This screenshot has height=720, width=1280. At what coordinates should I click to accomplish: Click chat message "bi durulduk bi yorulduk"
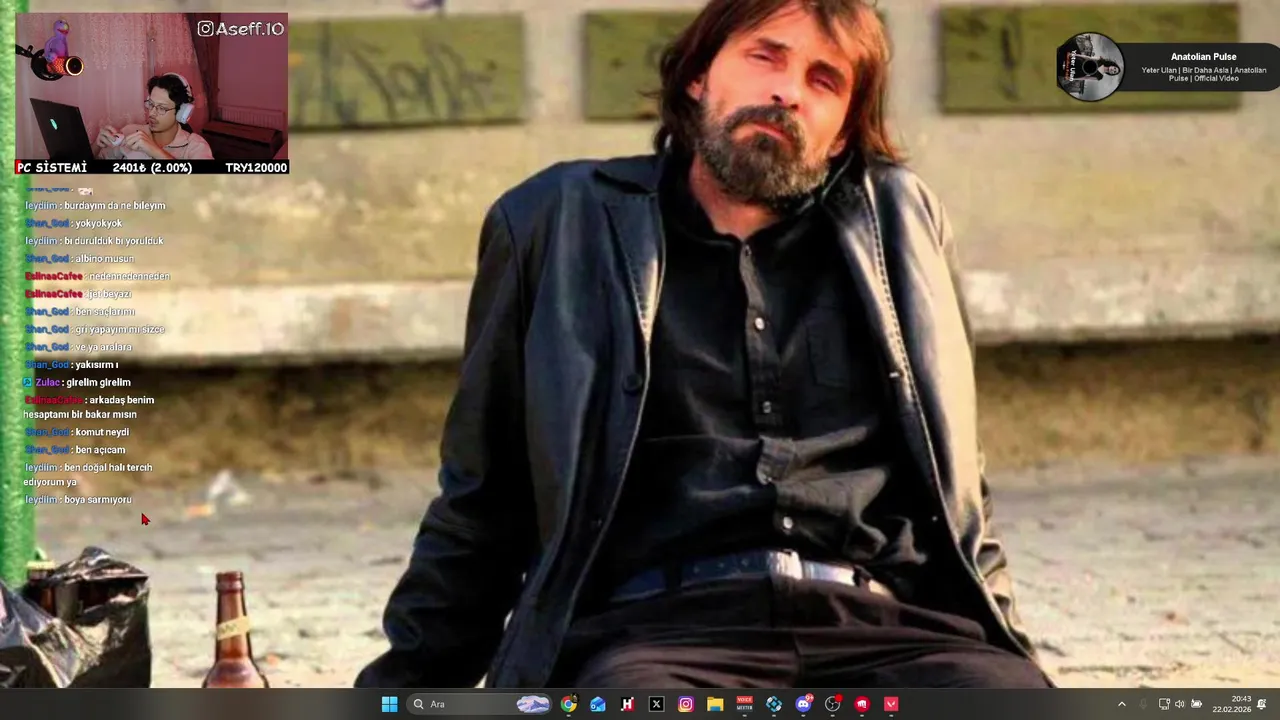(x=114, y=241)
